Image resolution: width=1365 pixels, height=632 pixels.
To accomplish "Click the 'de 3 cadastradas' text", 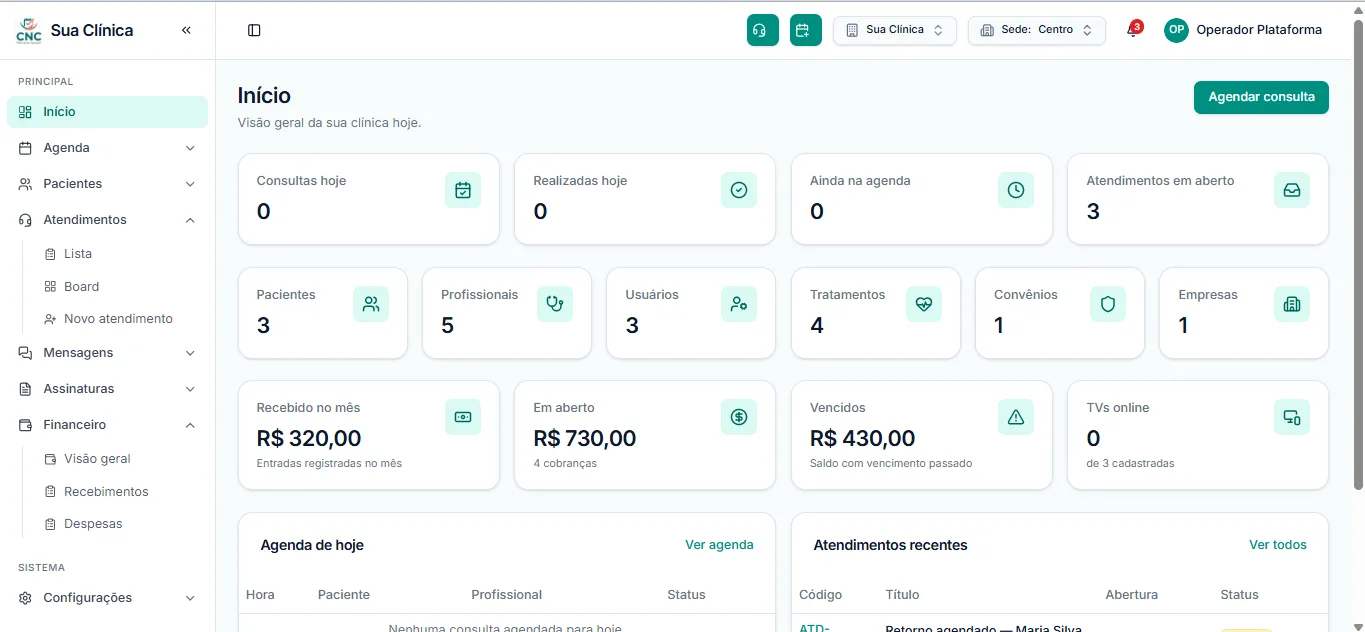I will (x=1131, y=464).
